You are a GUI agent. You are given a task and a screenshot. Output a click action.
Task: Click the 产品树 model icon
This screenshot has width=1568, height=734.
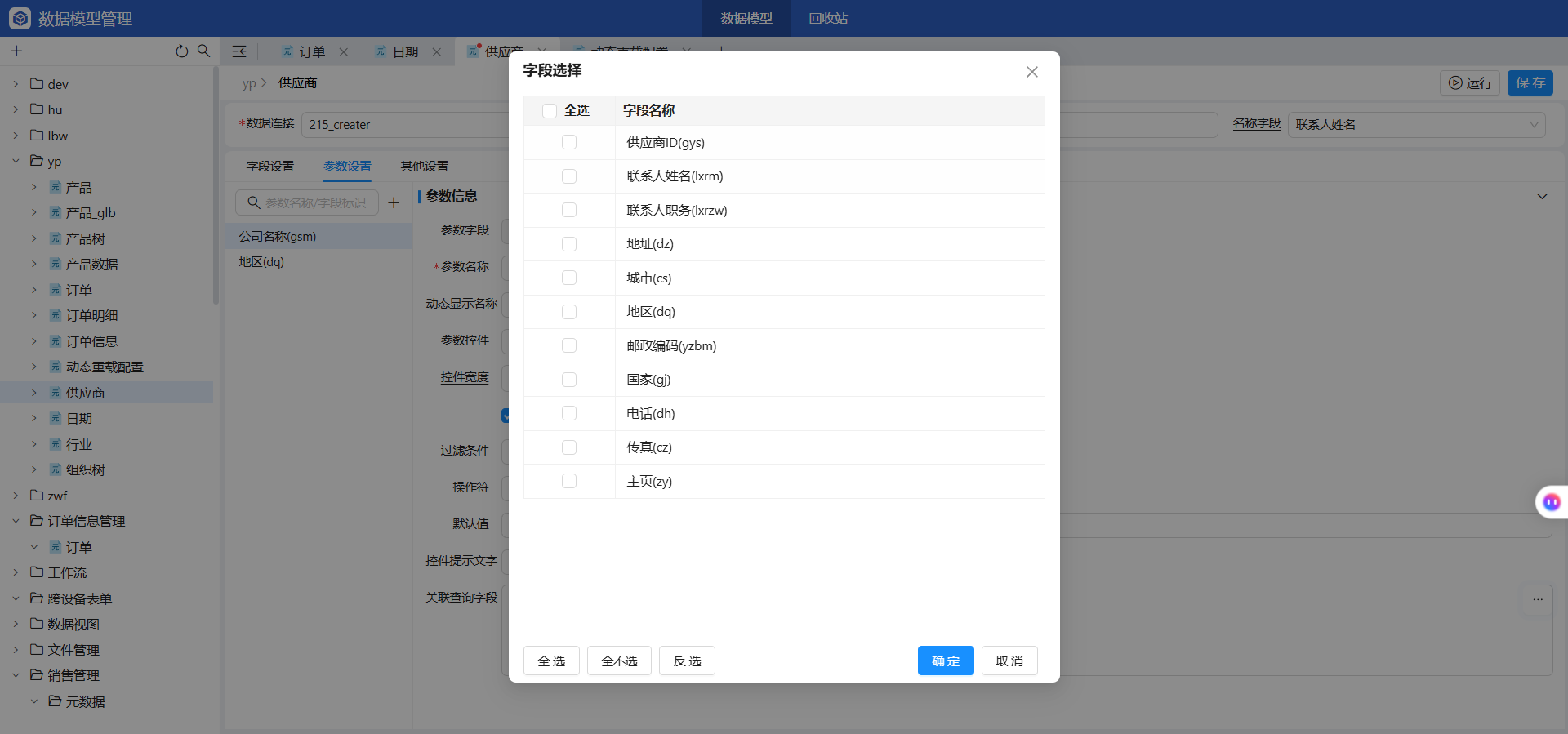[56, 238]
